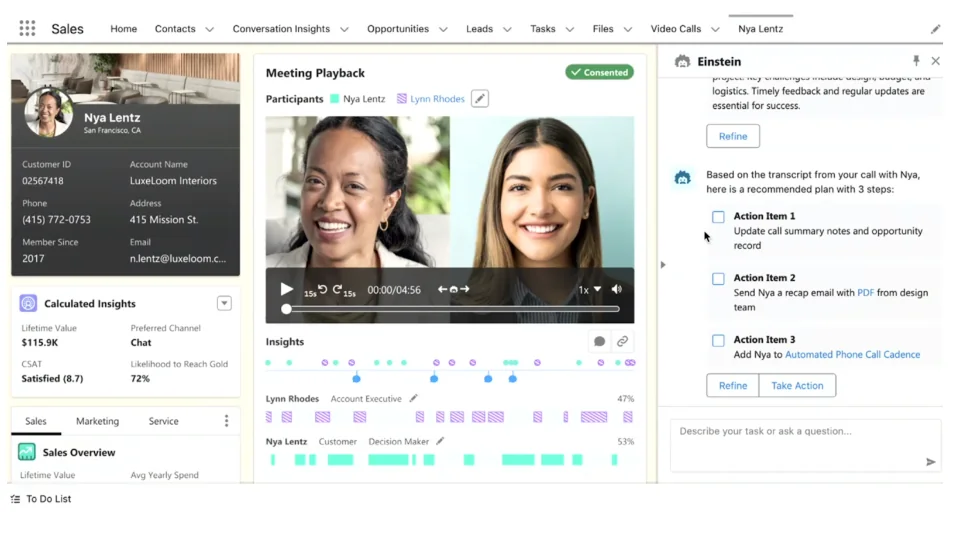Change the 1x playback speed
The image size is (958, 534).
pyautogui.click(x=590, y=290)
